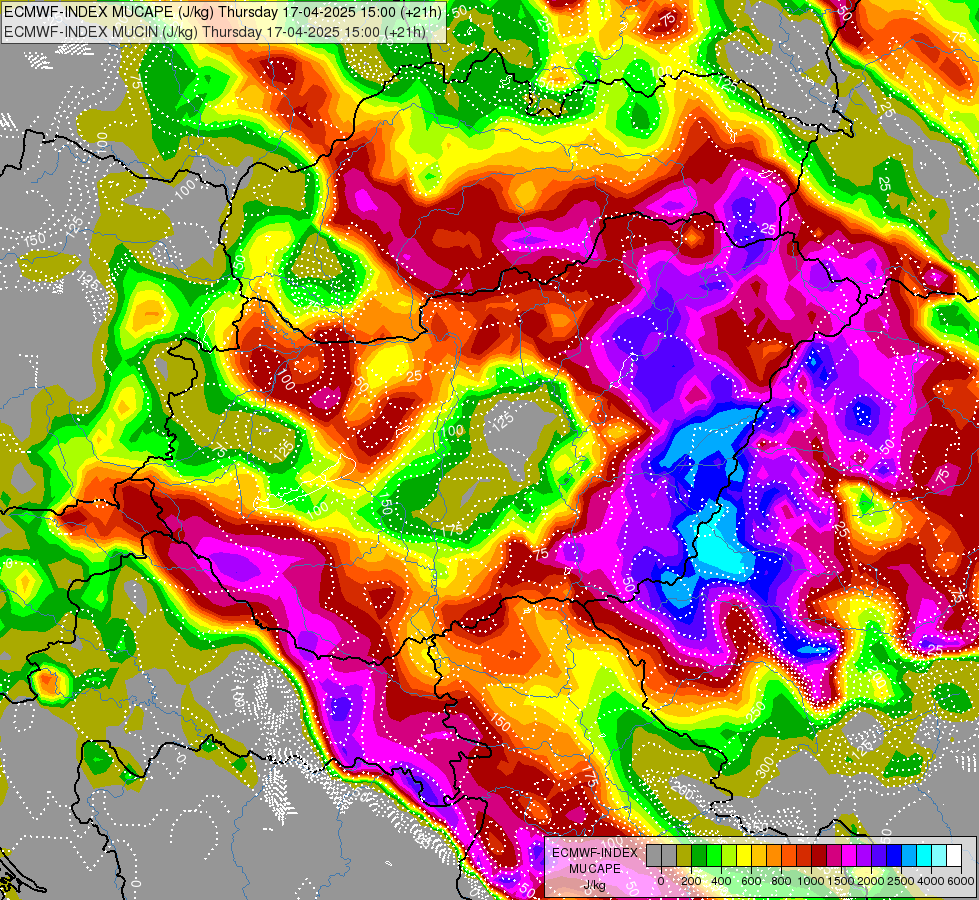Click the legend tick label 800
Image resolution: width=979 pixels, height=900 pixels.
pyautogui.click(x=781, y=881)
